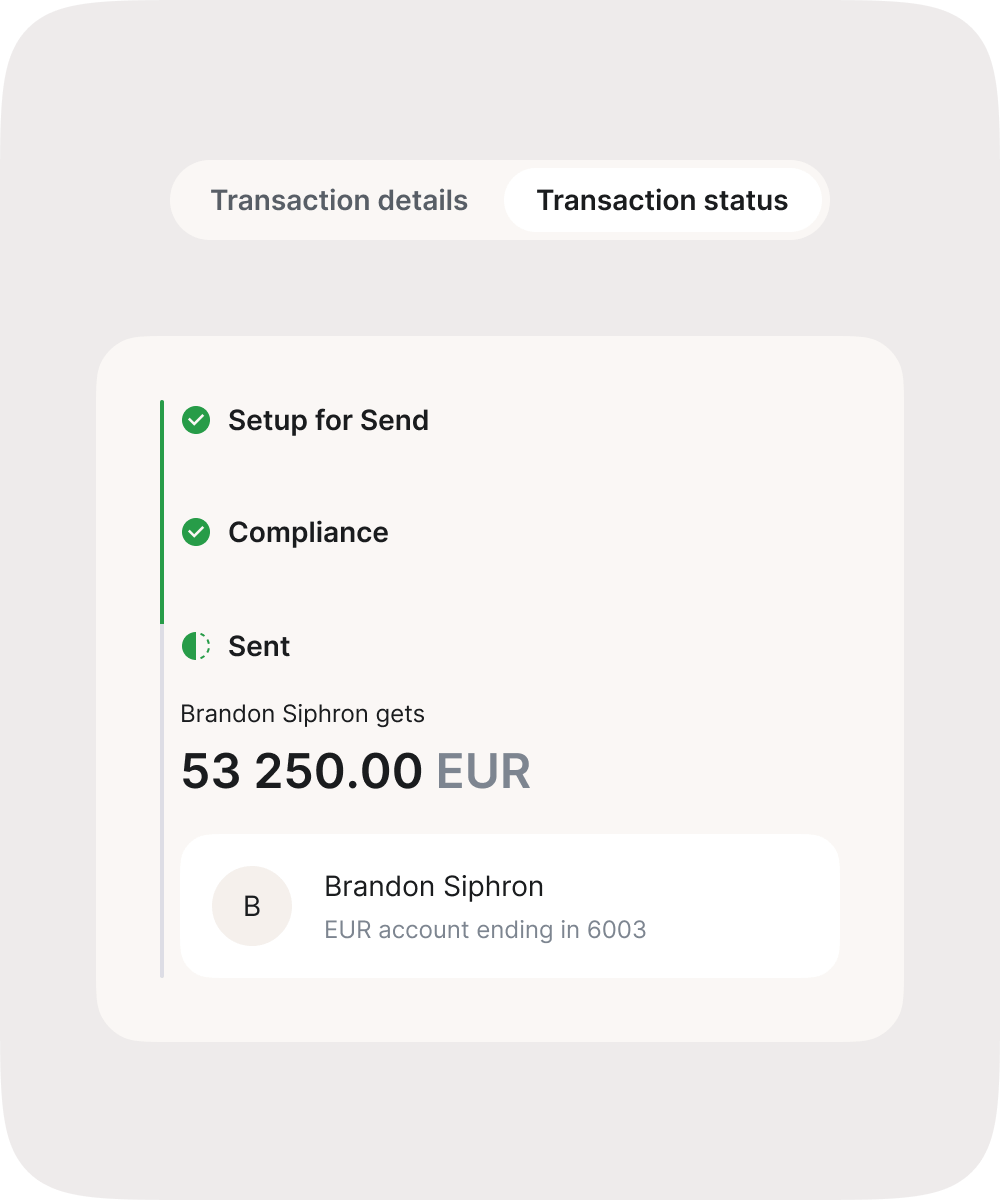
Task: Click the round B avatar icon
Action: coord(252,906)
